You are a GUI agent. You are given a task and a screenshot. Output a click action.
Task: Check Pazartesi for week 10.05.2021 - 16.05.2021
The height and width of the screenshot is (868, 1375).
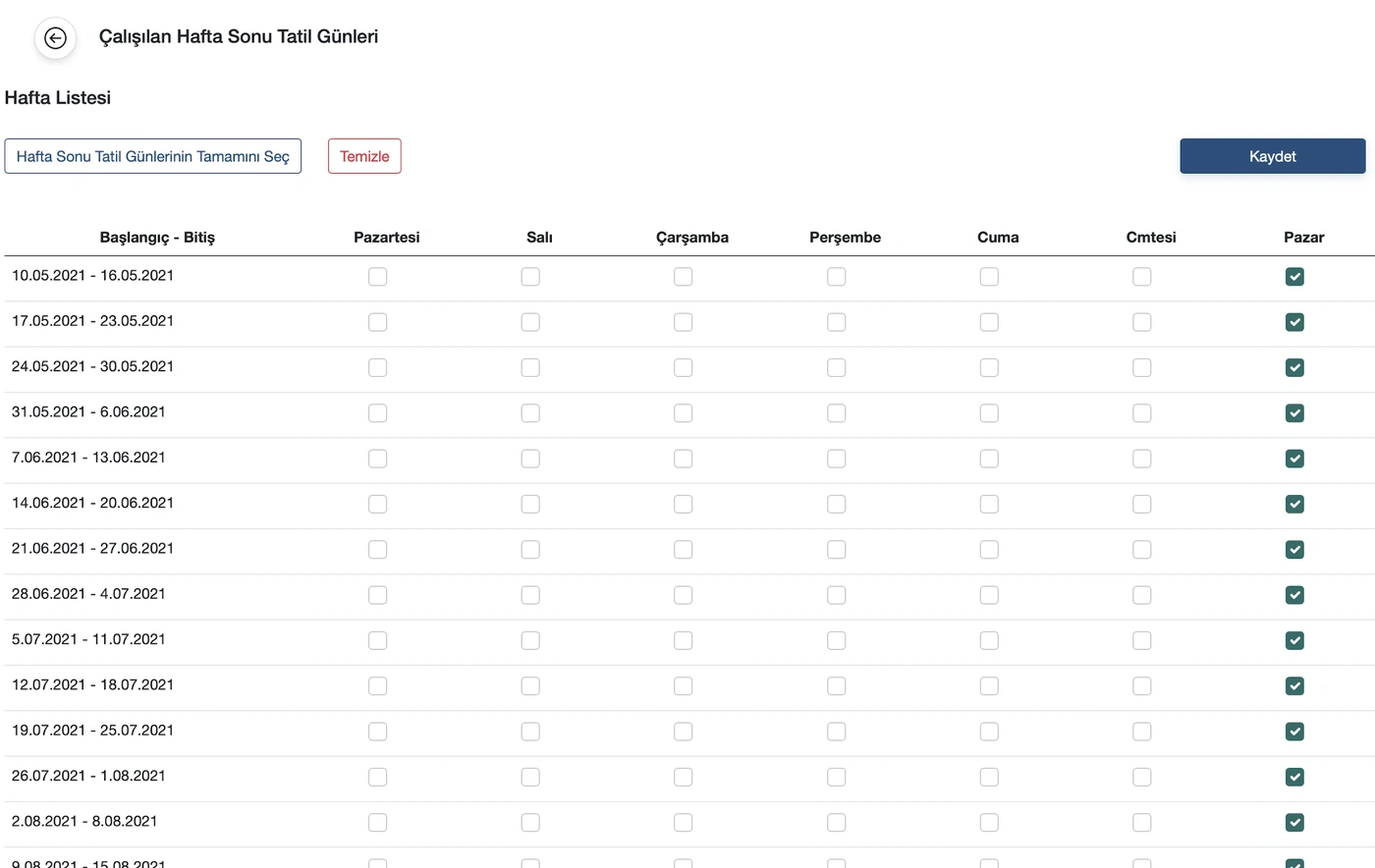coord(377,277)
